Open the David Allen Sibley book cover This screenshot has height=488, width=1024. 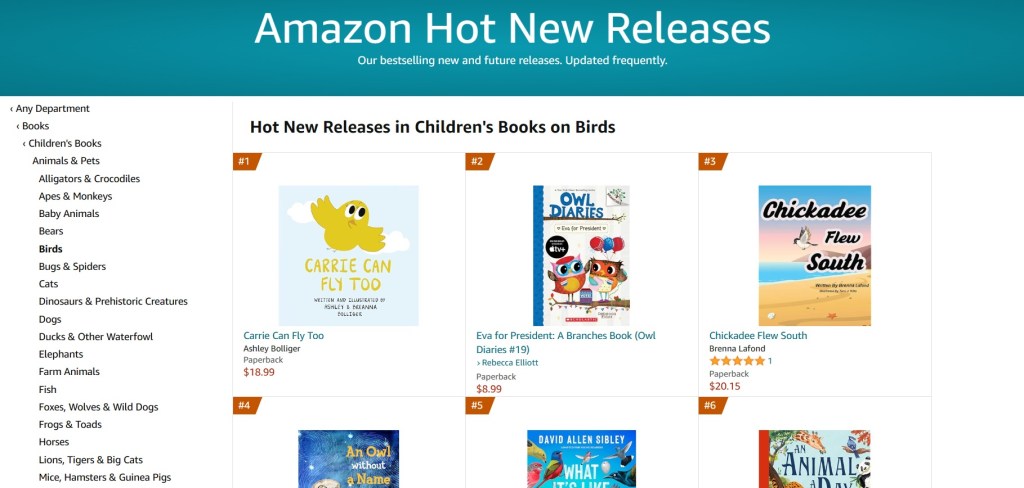(x=581, y=459)
